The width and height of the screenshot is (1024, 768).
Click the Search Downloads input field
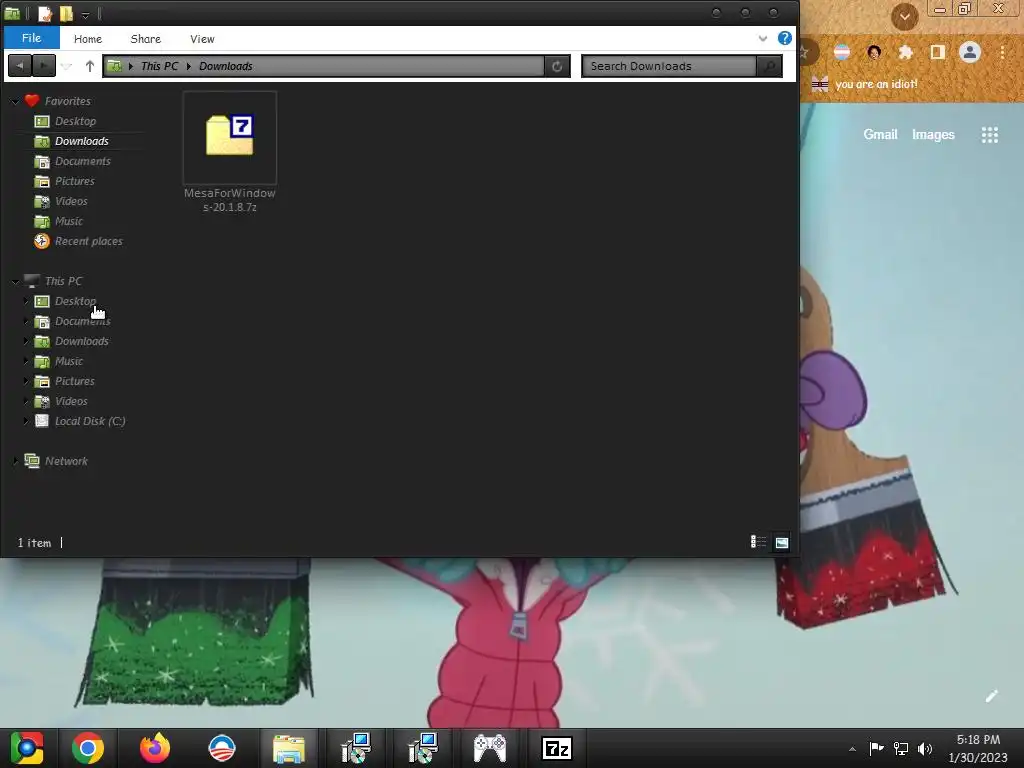coord(669,66)
